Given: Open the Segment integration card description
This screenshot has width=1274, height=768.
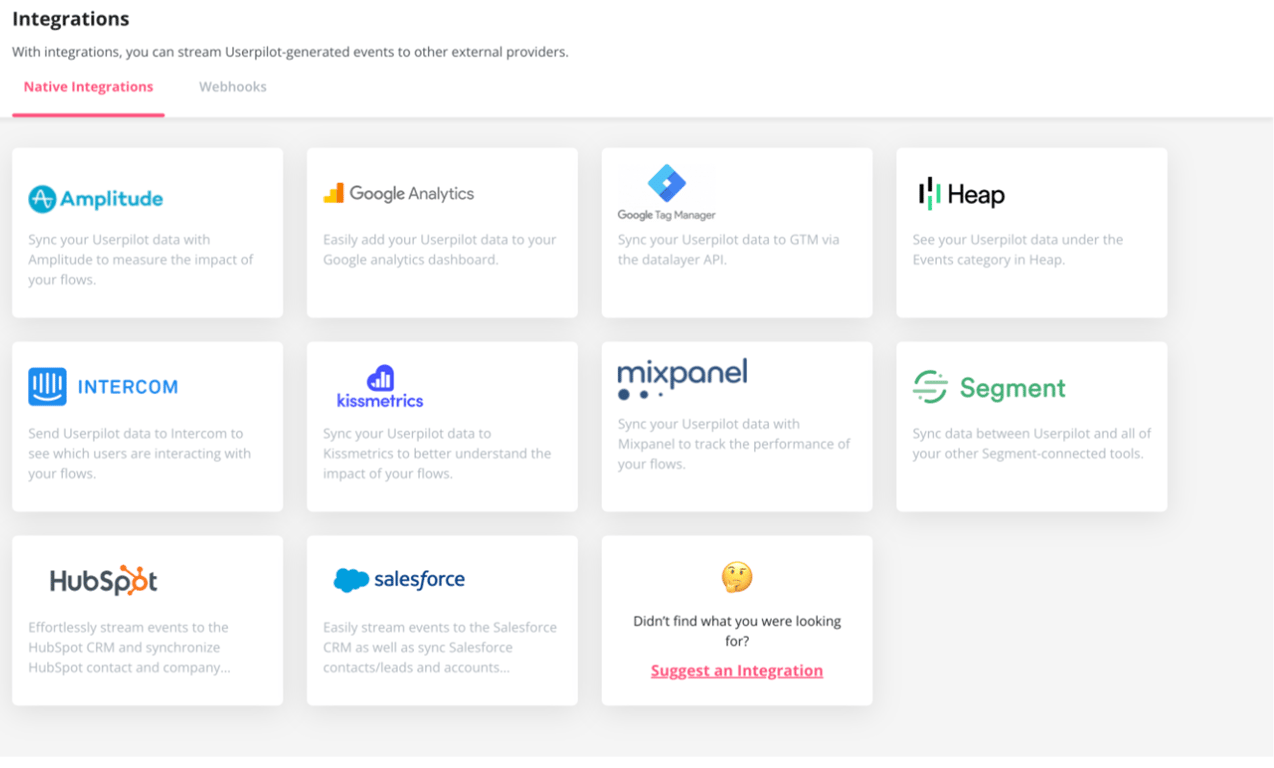Looking at the screenshot, I should click(x=1032, y=444).
